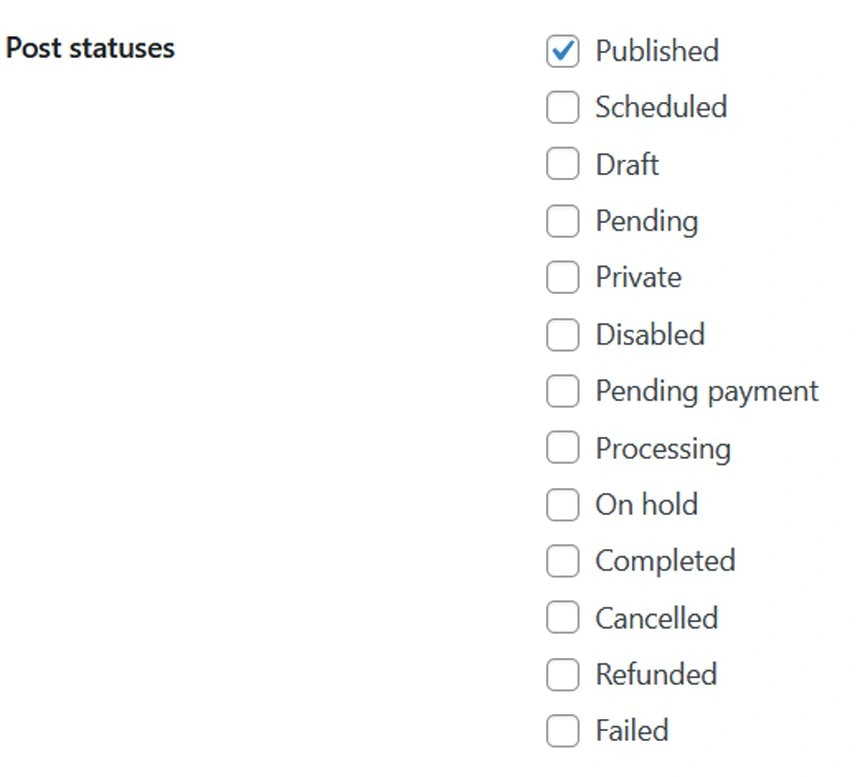Check the Failed status box

563,731
